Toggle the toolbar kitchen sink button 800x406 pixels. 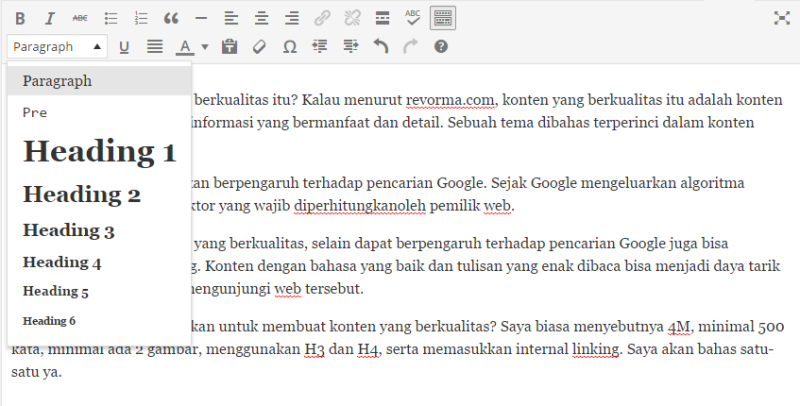click(443, 18)
